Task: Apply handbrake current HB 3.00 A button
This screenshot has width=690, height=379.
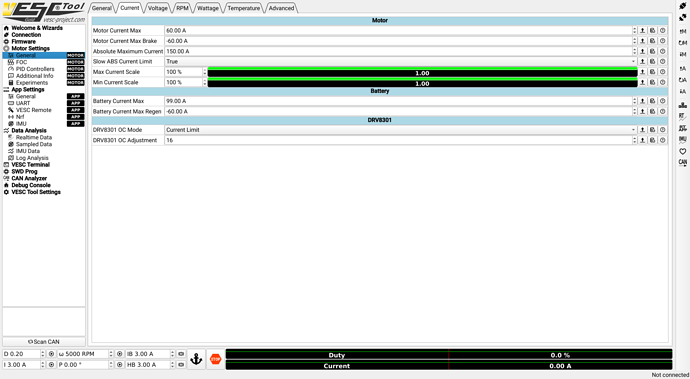Action: (181, 365)
